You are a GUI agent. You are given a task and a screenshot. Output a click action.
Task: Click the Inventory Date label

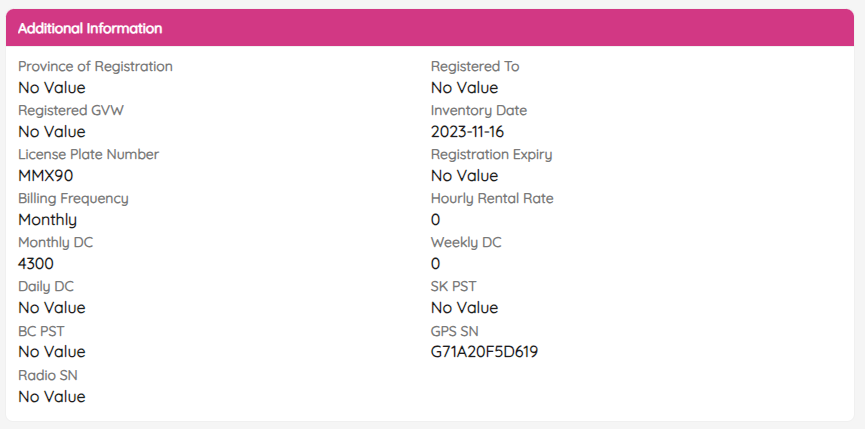[479, 110]
